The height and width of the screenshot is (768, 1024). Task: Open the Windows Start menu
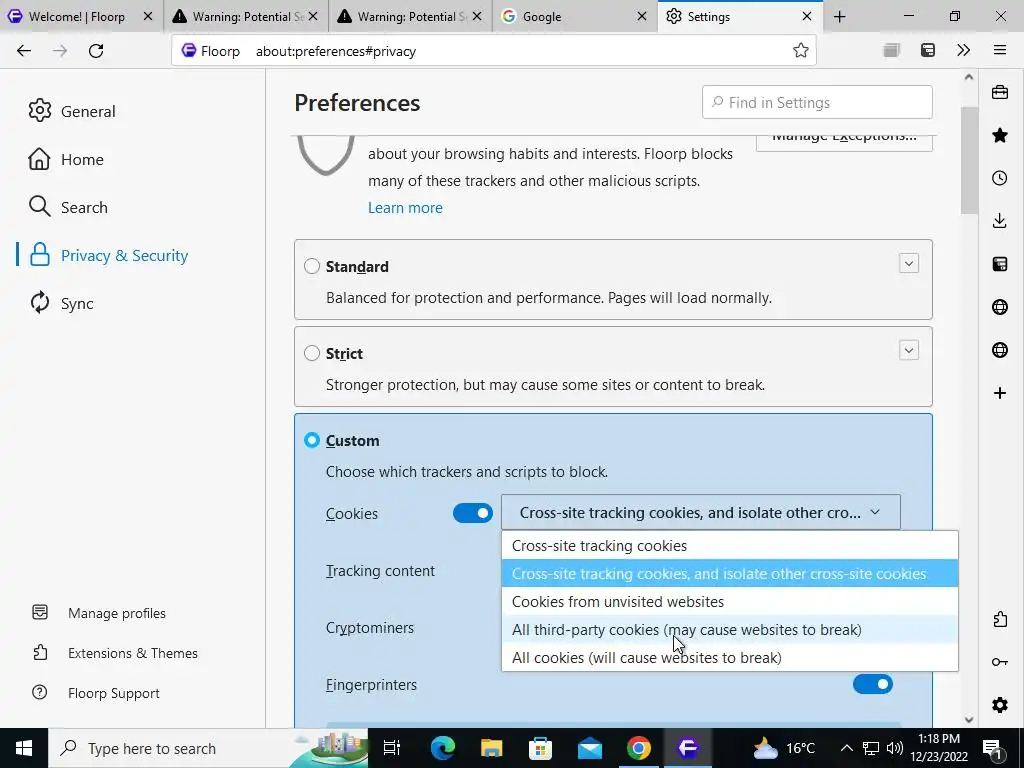point(24,748)
